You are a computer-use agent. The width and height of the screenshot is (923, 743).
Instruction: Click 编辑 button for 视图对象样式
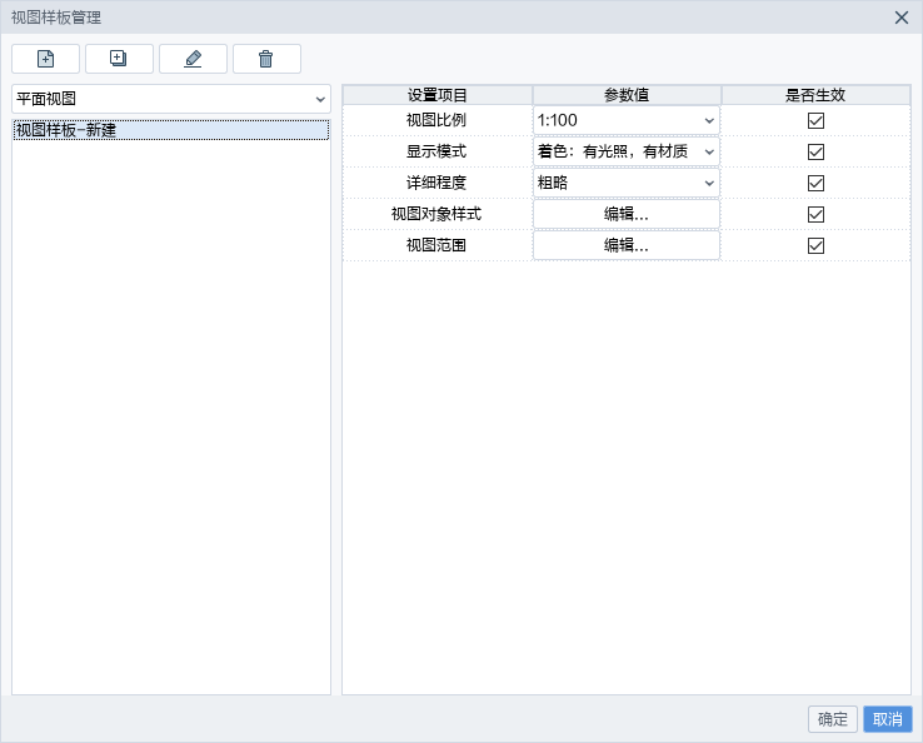point(626,214)
